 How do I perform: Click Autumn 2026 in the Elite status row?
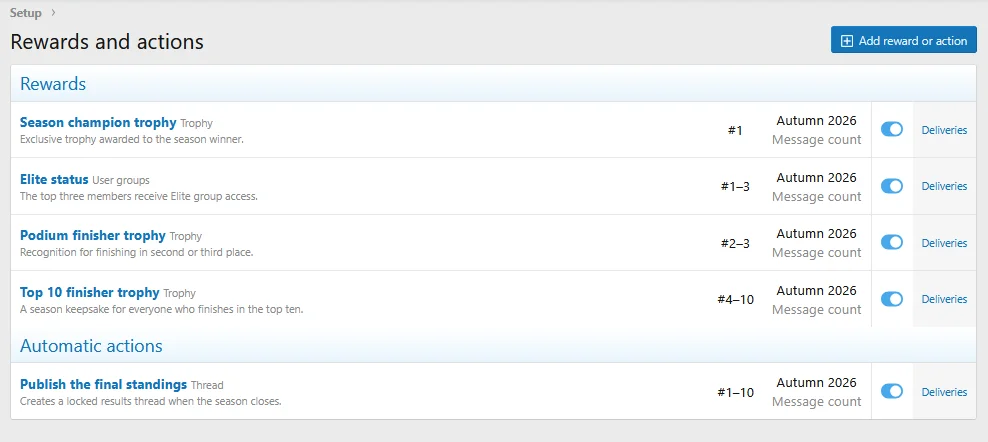point(816,177)
